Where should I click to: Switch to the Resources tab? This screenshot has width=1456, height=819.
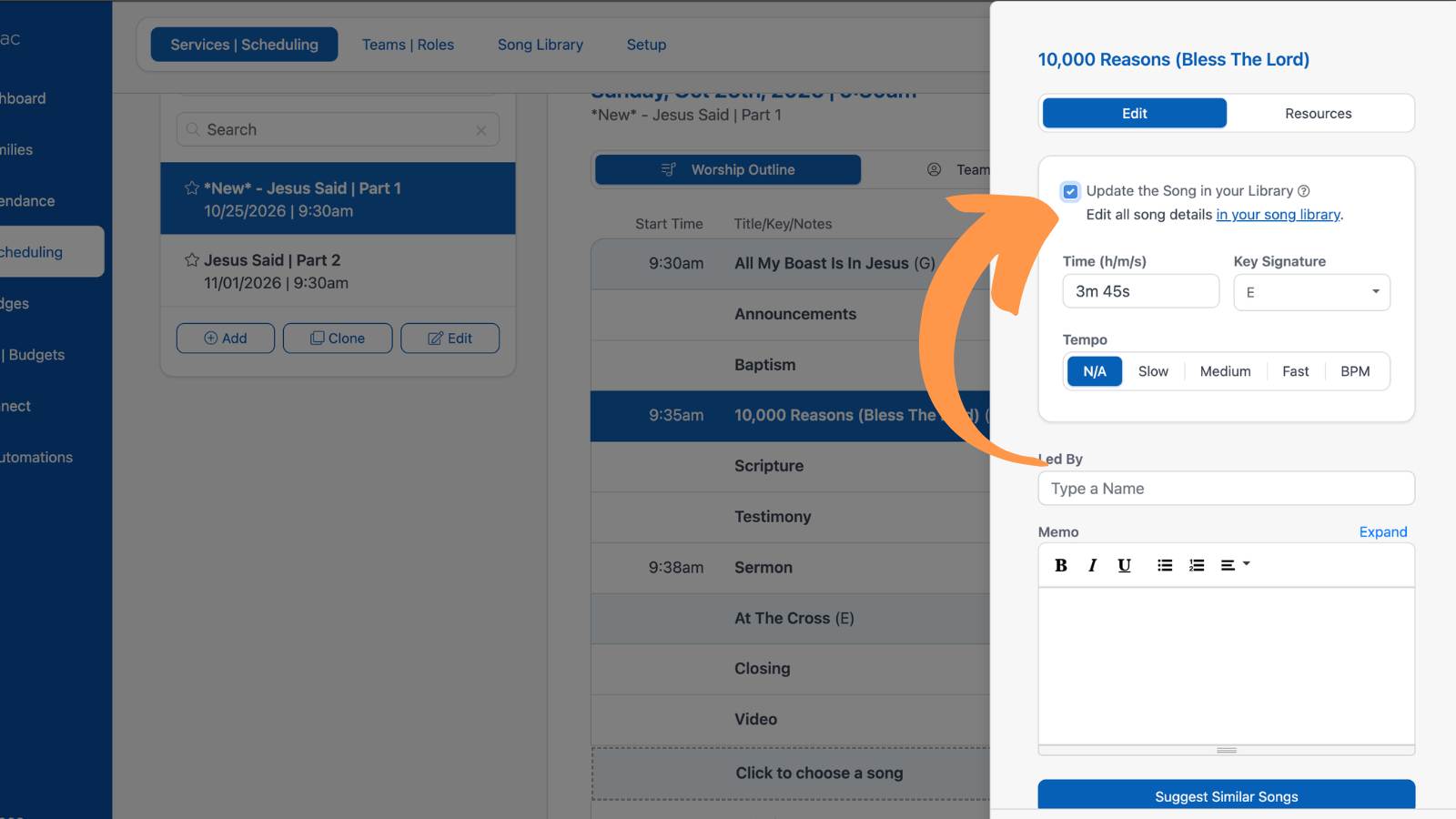coord(1318,114)
